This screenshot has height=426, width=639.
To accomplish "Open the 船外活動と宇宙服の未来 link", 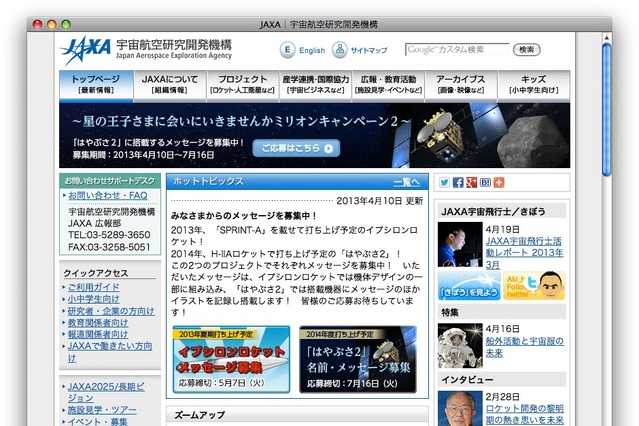I will point(524,347).
